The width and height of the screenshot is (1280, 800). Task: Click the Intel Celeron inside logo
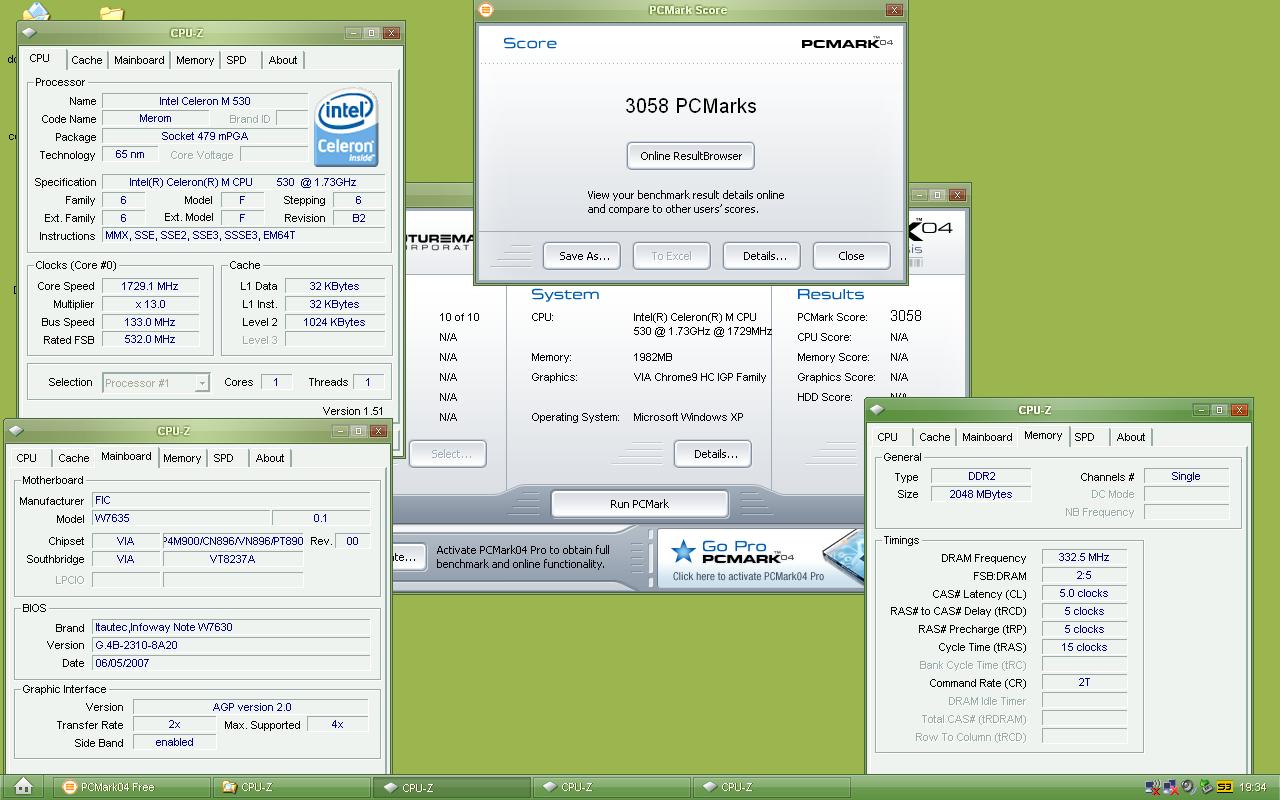pos(346,128)
